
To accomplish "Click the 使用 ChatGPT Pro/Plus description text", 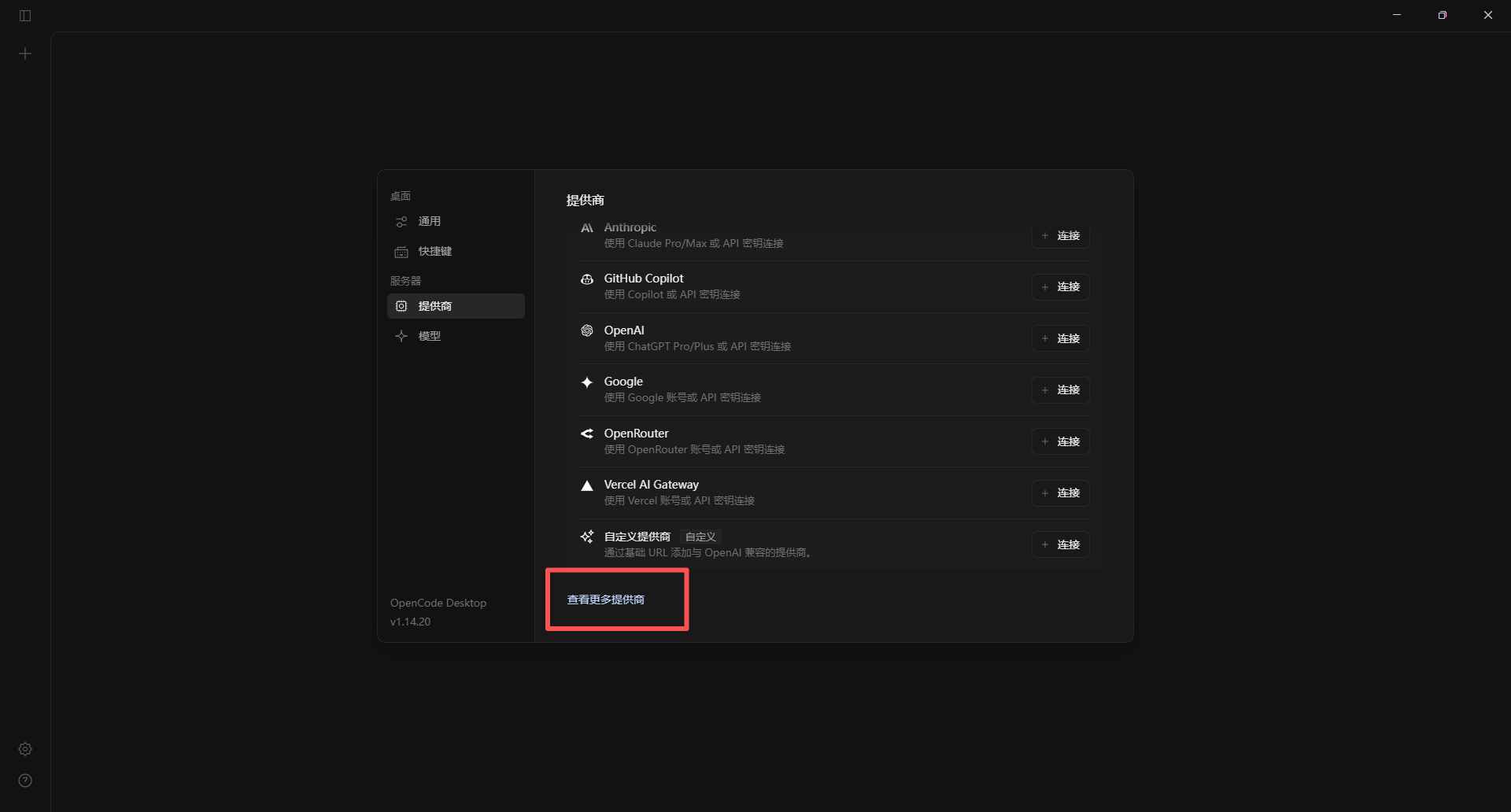I will click(697, 346).
